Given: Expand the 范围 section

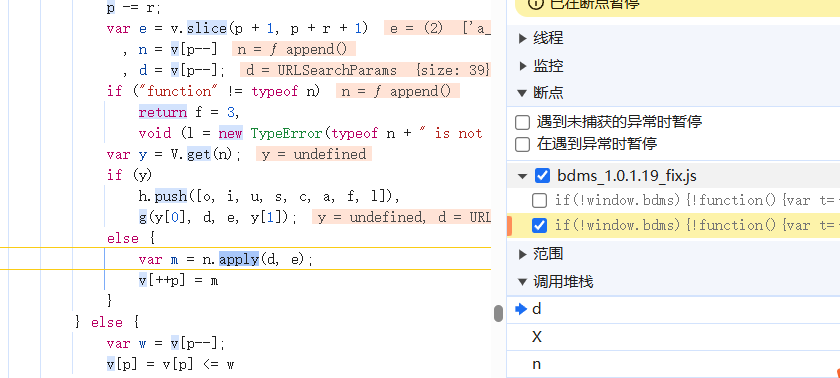Looking at the screenshot, I should (x=523, y=254).
